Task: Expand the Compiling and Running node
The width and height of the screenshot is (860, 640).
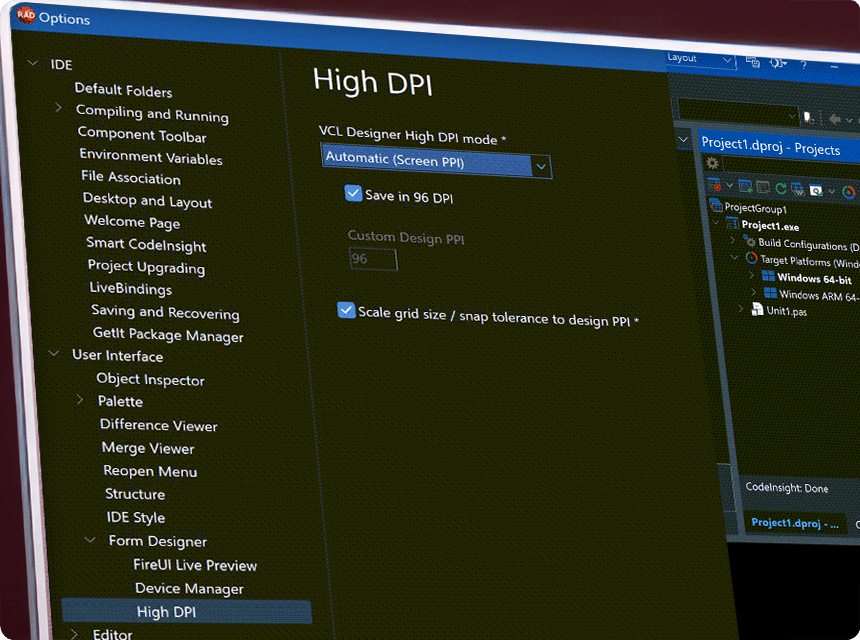Action: pyautogui.click(x=58, y=108)
